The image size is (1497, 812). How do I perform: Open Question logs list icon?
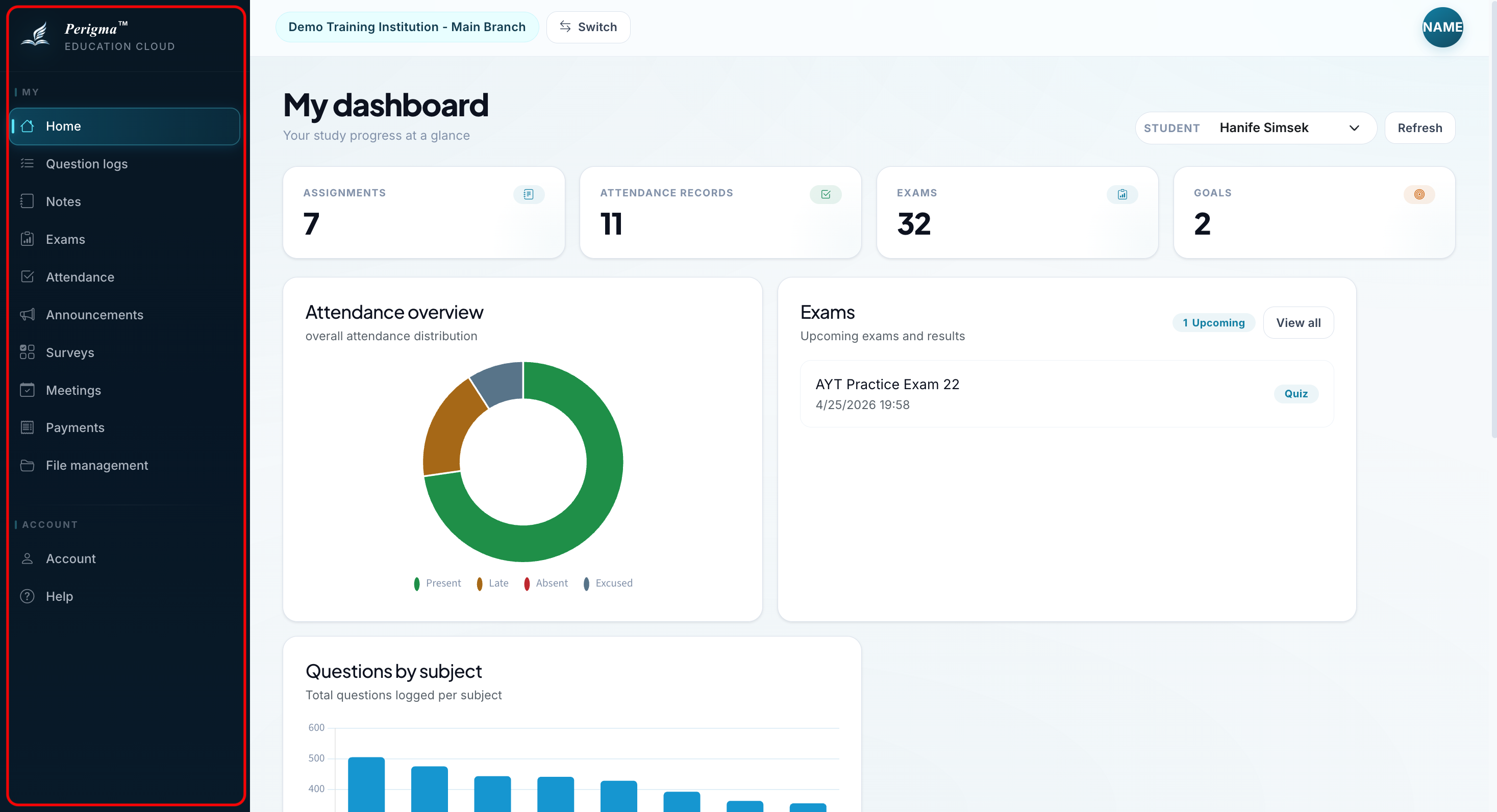pos(28,164)
